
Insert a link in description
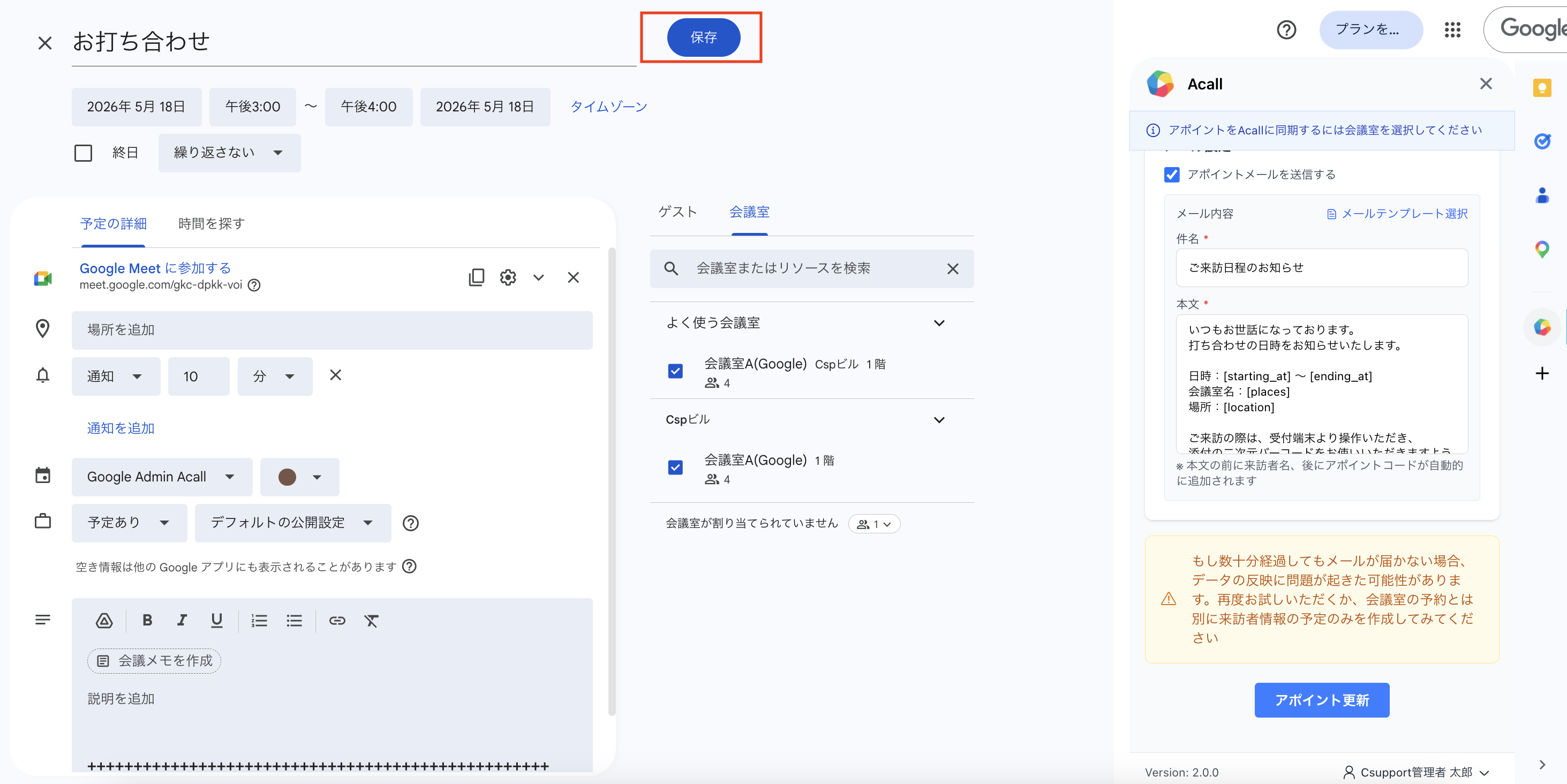pyautogui.click(x=337, y=620)
